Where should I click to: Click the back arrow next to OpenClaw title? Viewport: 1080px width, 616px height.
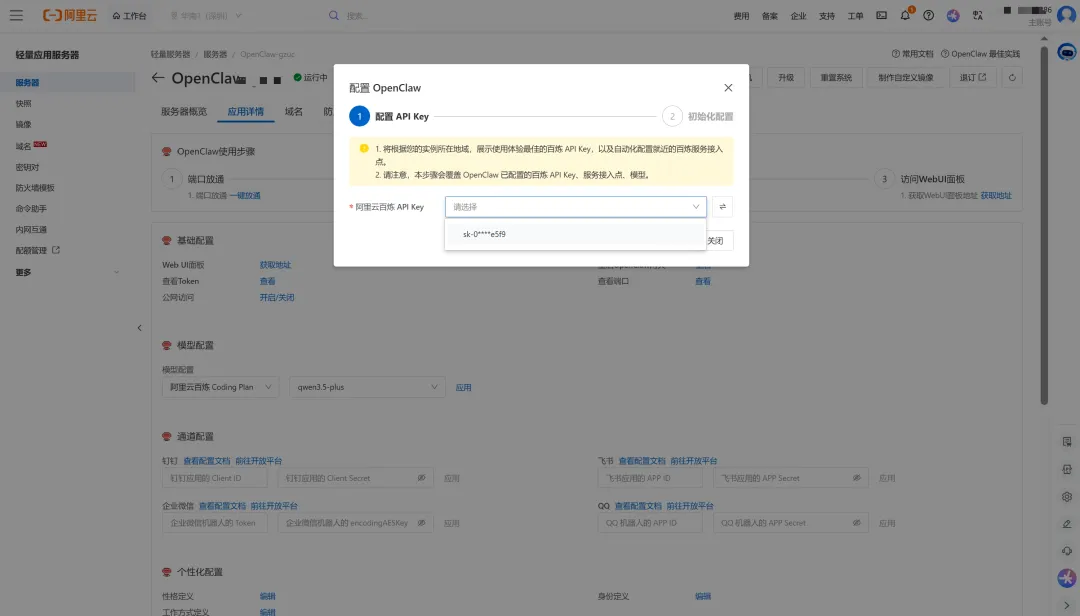click(x=158, y=78)
